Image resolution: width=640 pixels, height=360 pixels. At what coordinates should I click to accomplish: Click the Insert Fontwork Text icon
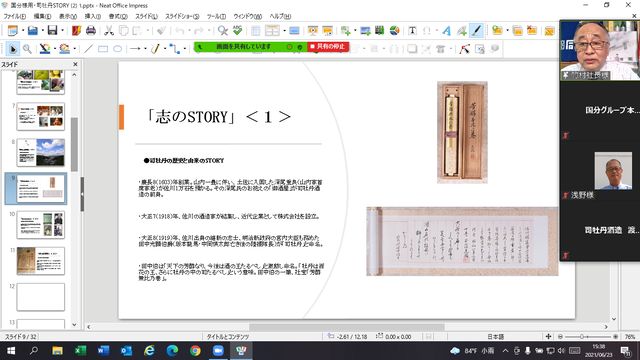(447, 30)
